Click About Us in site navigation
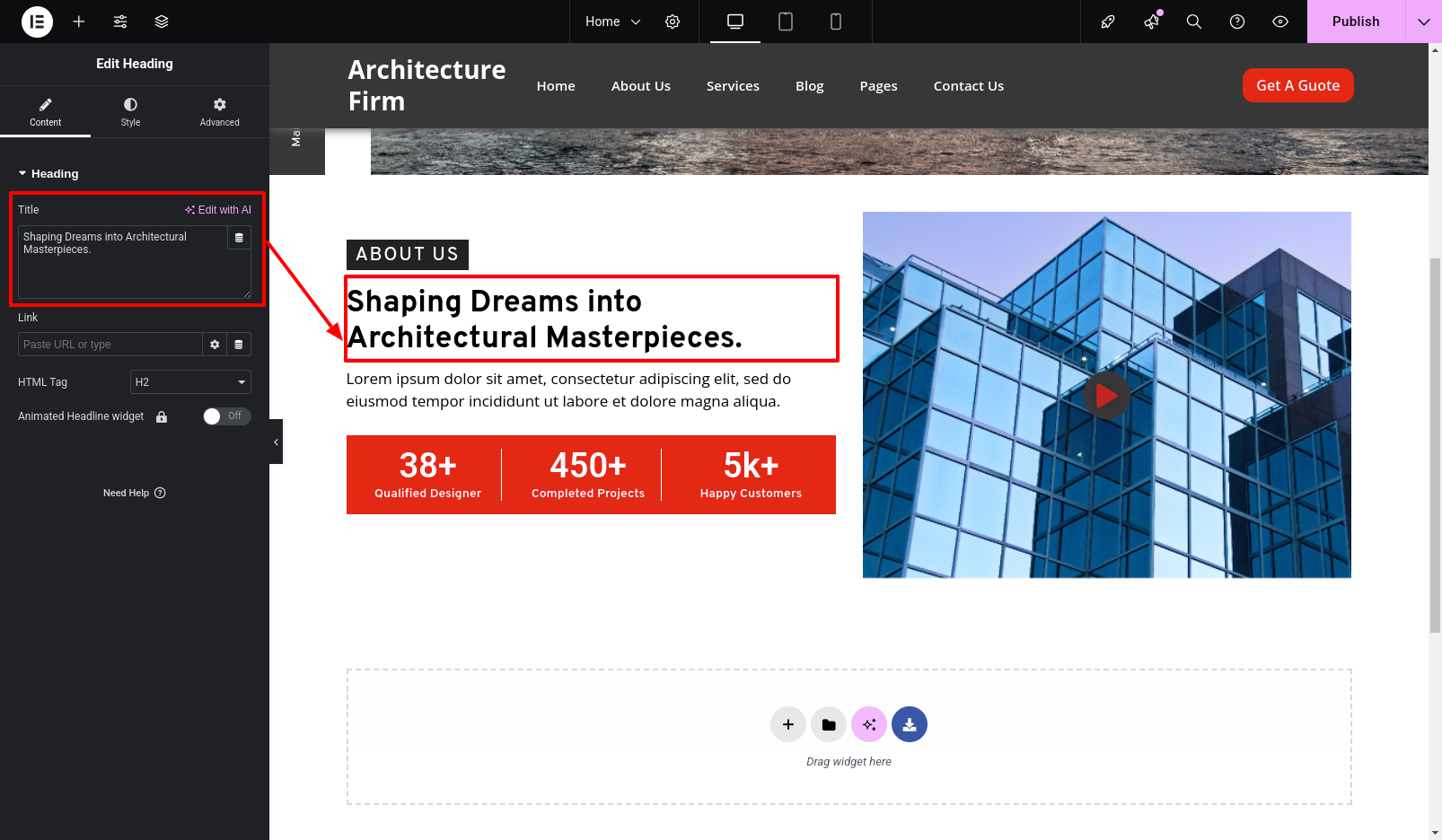The width and height of the screenshot is (1442, 840). (x=641, y=86)
